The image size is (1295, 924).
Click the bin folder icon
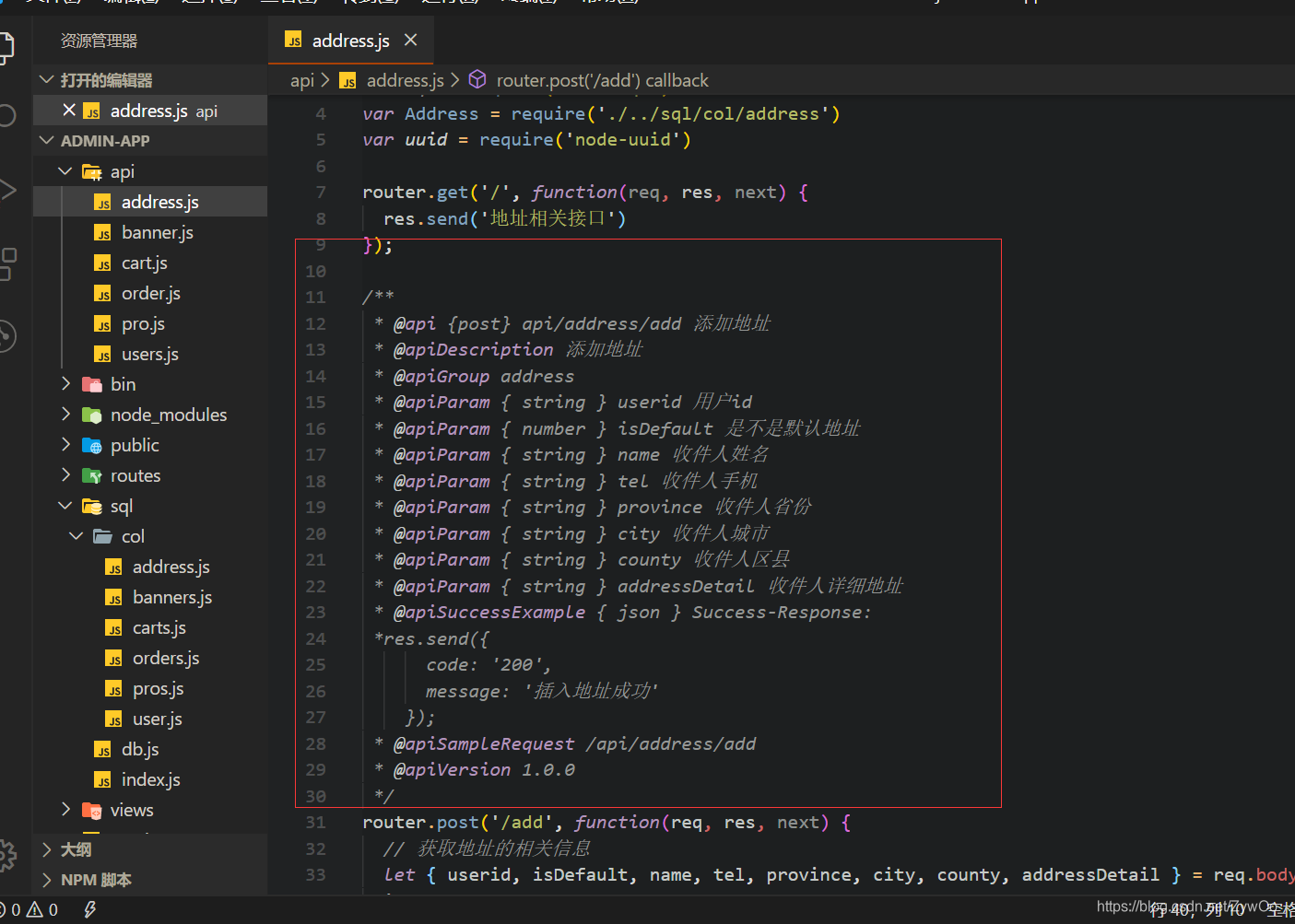click(92, 384)
